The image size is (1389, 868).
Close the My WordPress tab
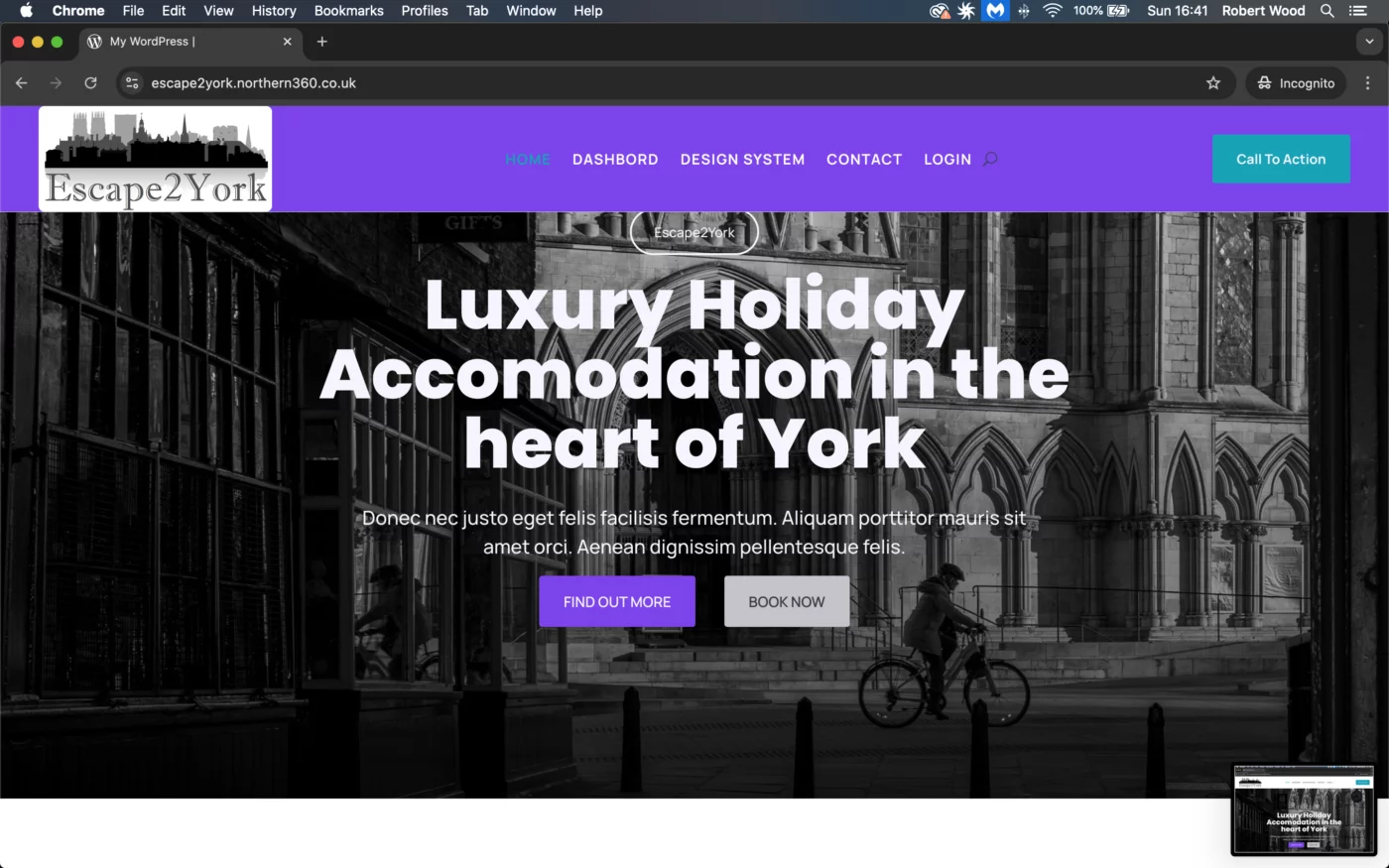click(x=287, y=42)
